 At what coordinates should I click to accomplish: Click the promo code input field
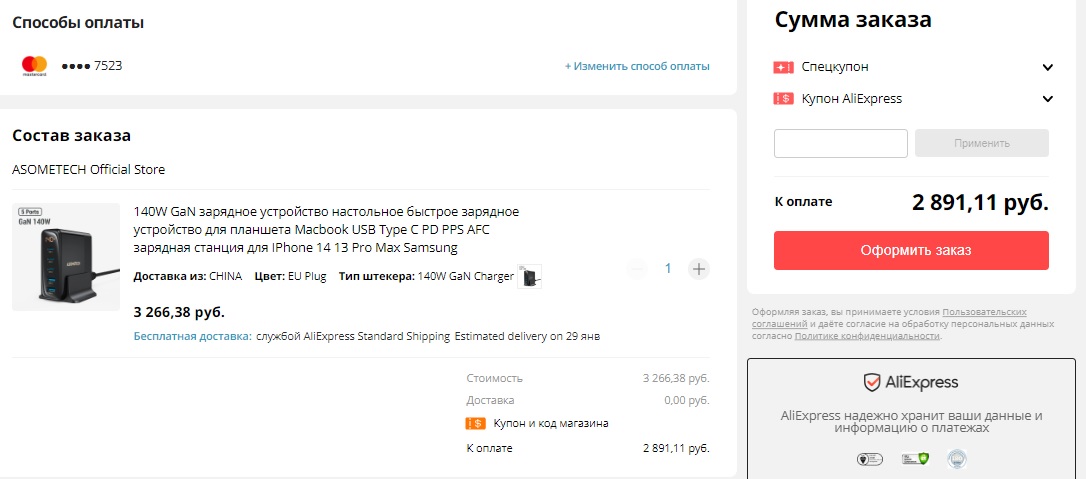[840, 143]
